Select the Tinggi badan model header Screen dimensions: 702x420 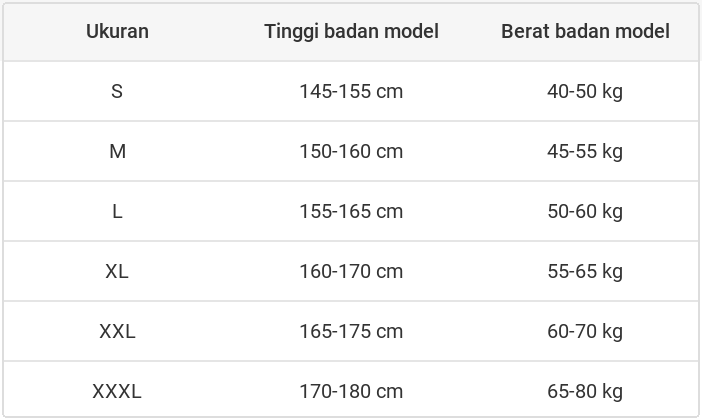click(x=351, y=31)
